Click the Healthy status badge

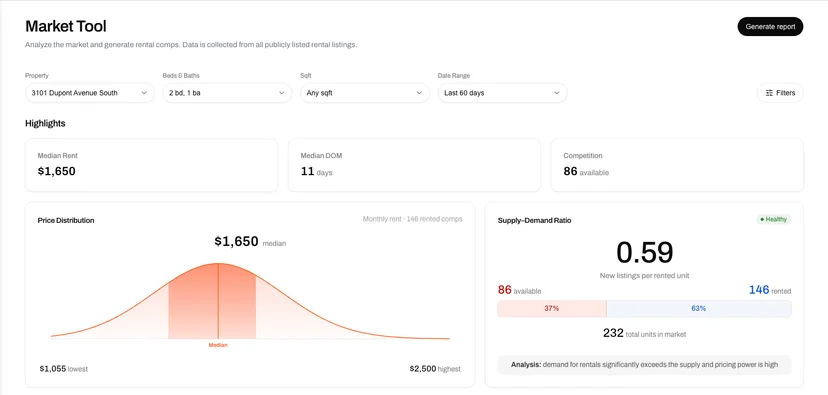click(x=774, y=219)
